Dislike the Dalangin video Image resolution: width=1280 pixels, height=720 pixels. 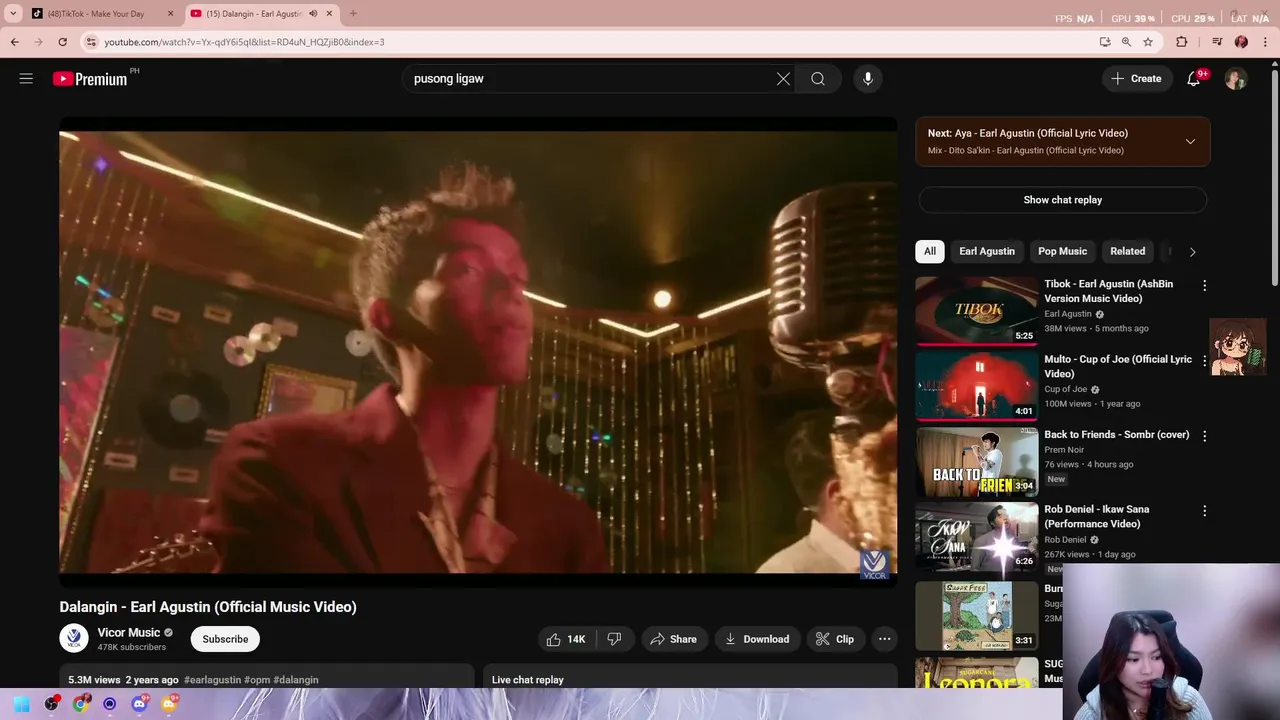(614, 639)
